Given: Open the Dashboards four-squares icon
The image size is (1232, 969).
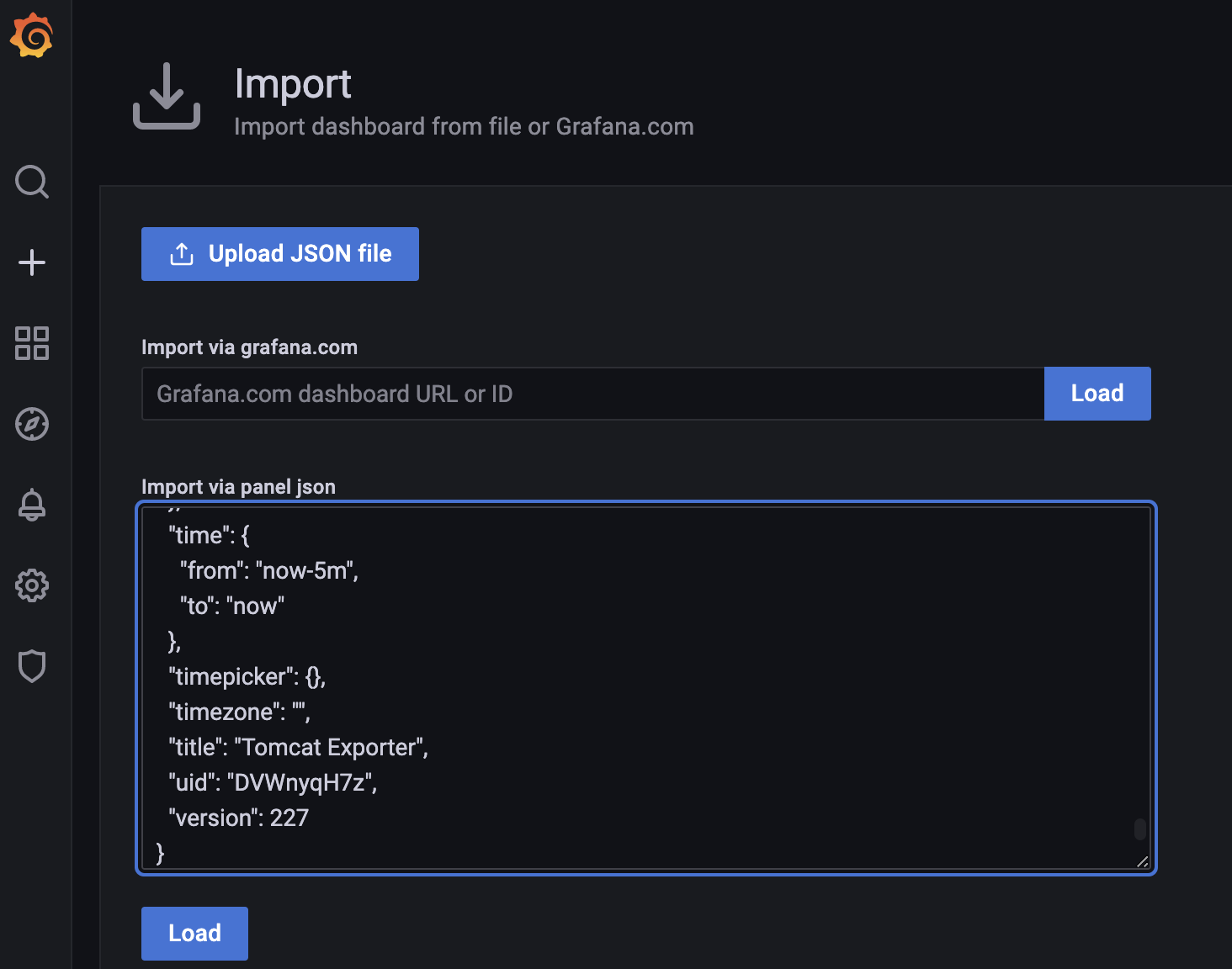Looking at the screenshot, I should coord(32,343).
